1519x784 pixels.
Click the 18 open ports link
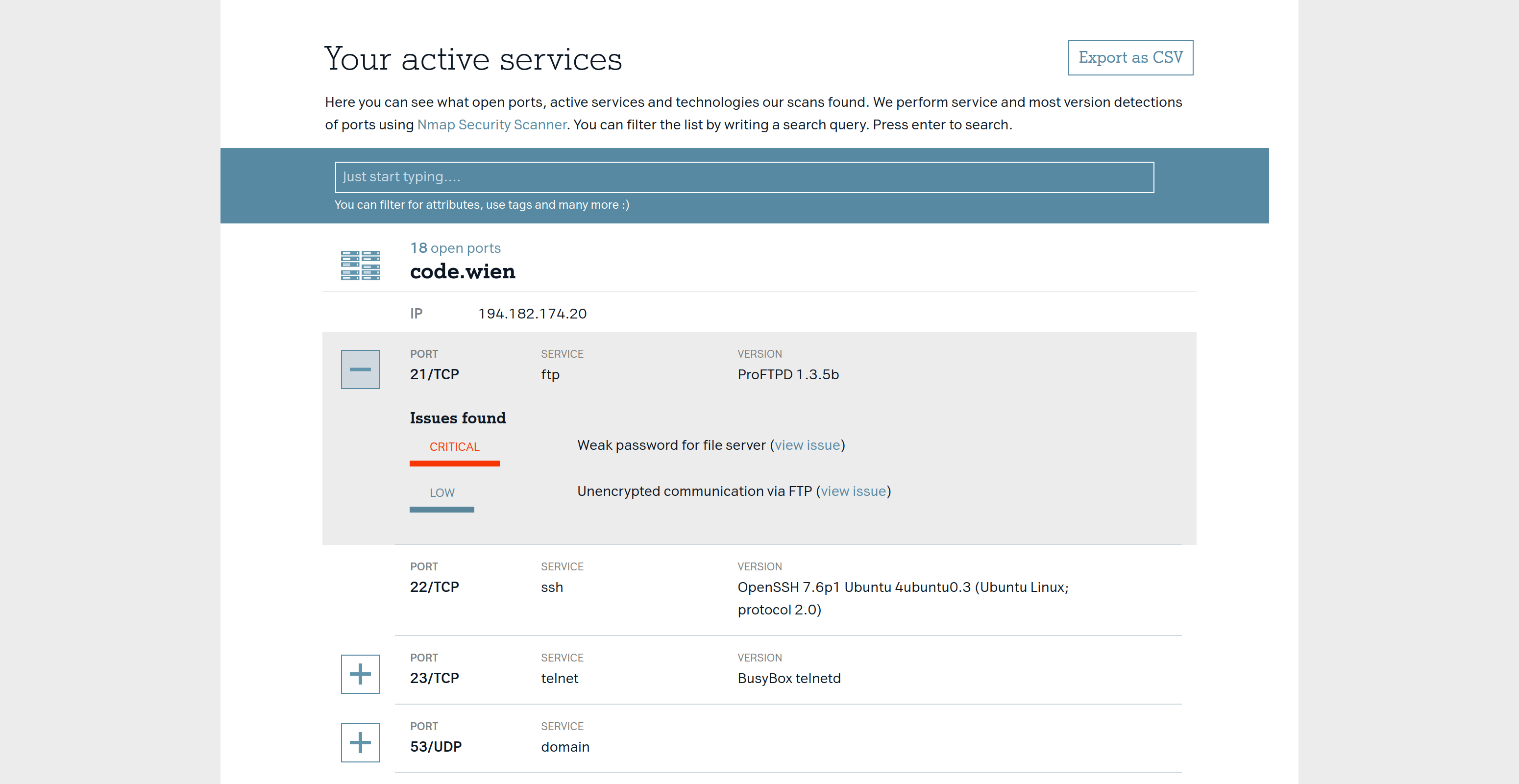coord(455,248)
